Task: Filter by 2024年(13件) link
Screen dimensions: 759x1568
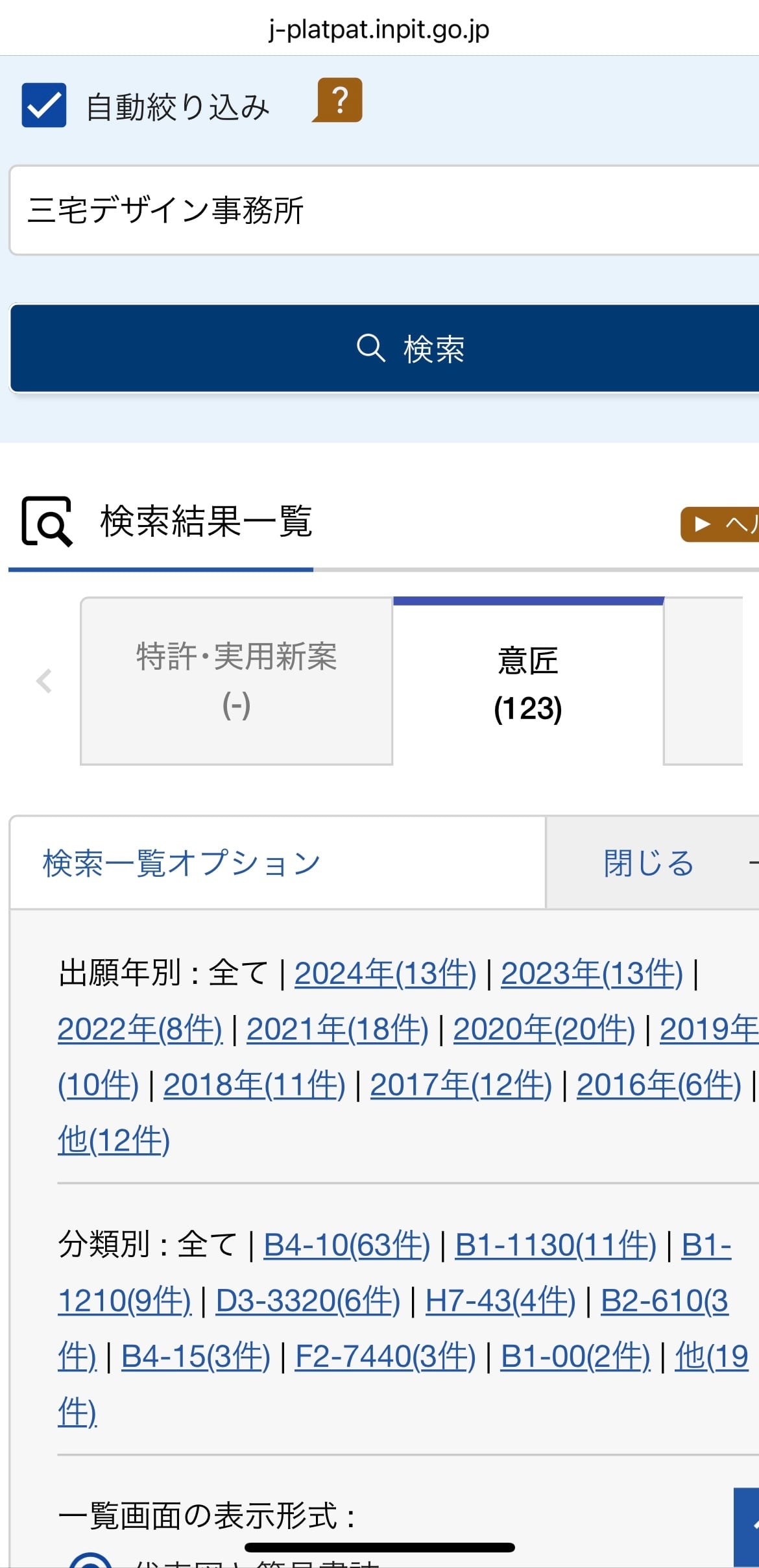Action: click(385, 974)
